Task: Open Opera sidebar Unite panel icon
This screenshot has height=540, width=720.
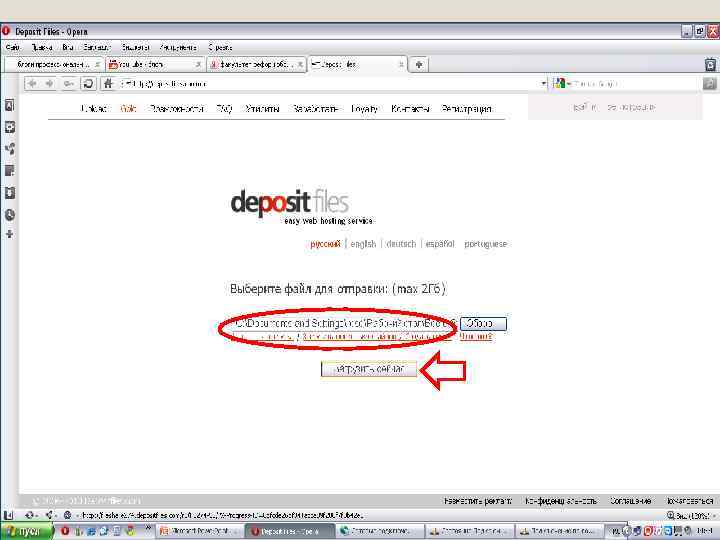Action: coord(10,149)
